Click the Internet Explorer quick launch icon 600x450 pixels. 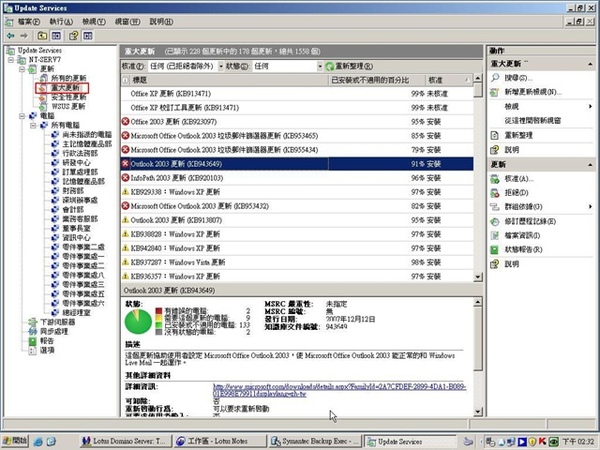click(38, 441)
